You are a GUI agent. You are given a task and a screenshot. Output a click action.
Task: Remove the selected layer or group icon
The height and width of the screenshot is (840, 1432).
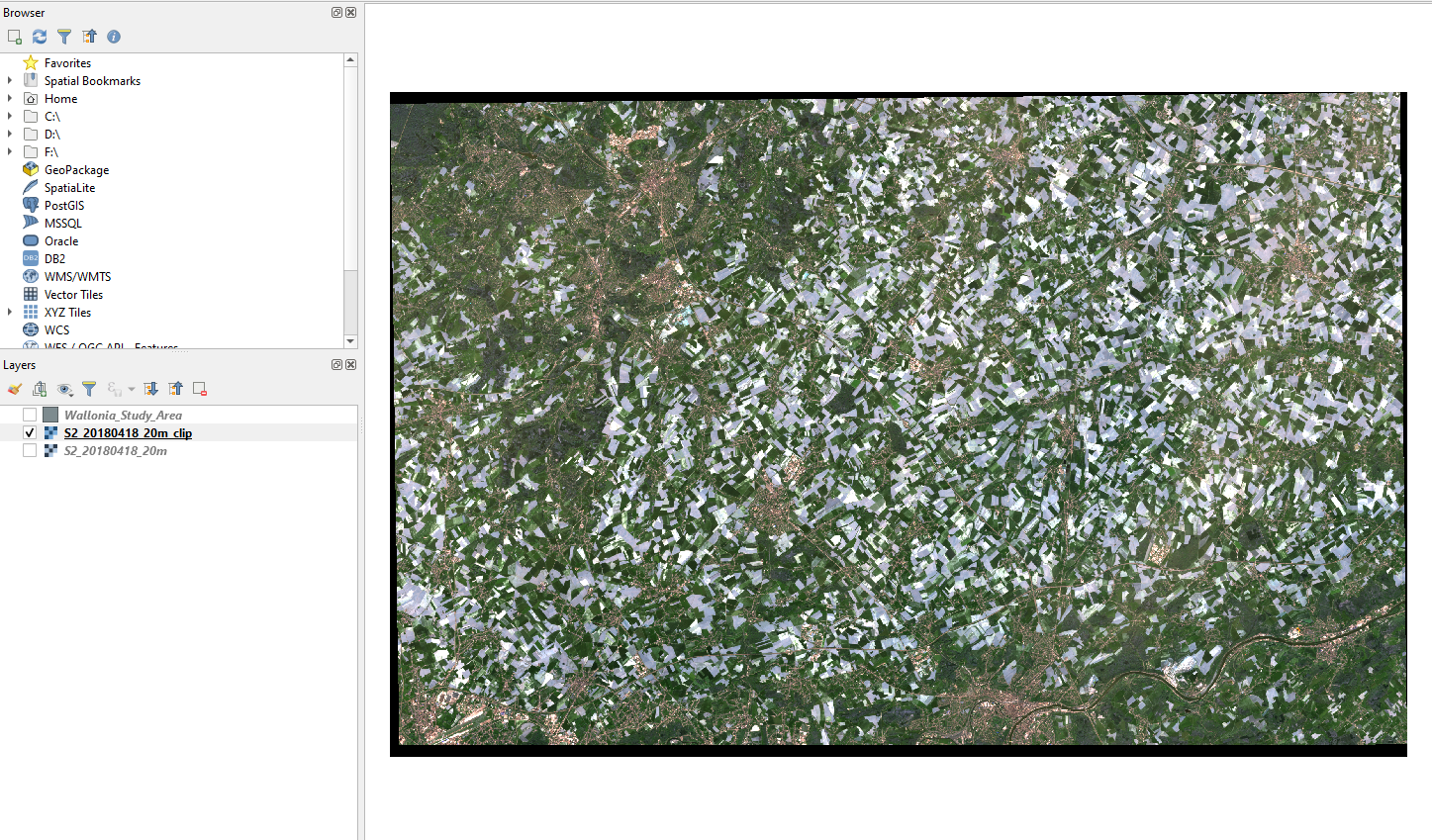tap(200, 389)
